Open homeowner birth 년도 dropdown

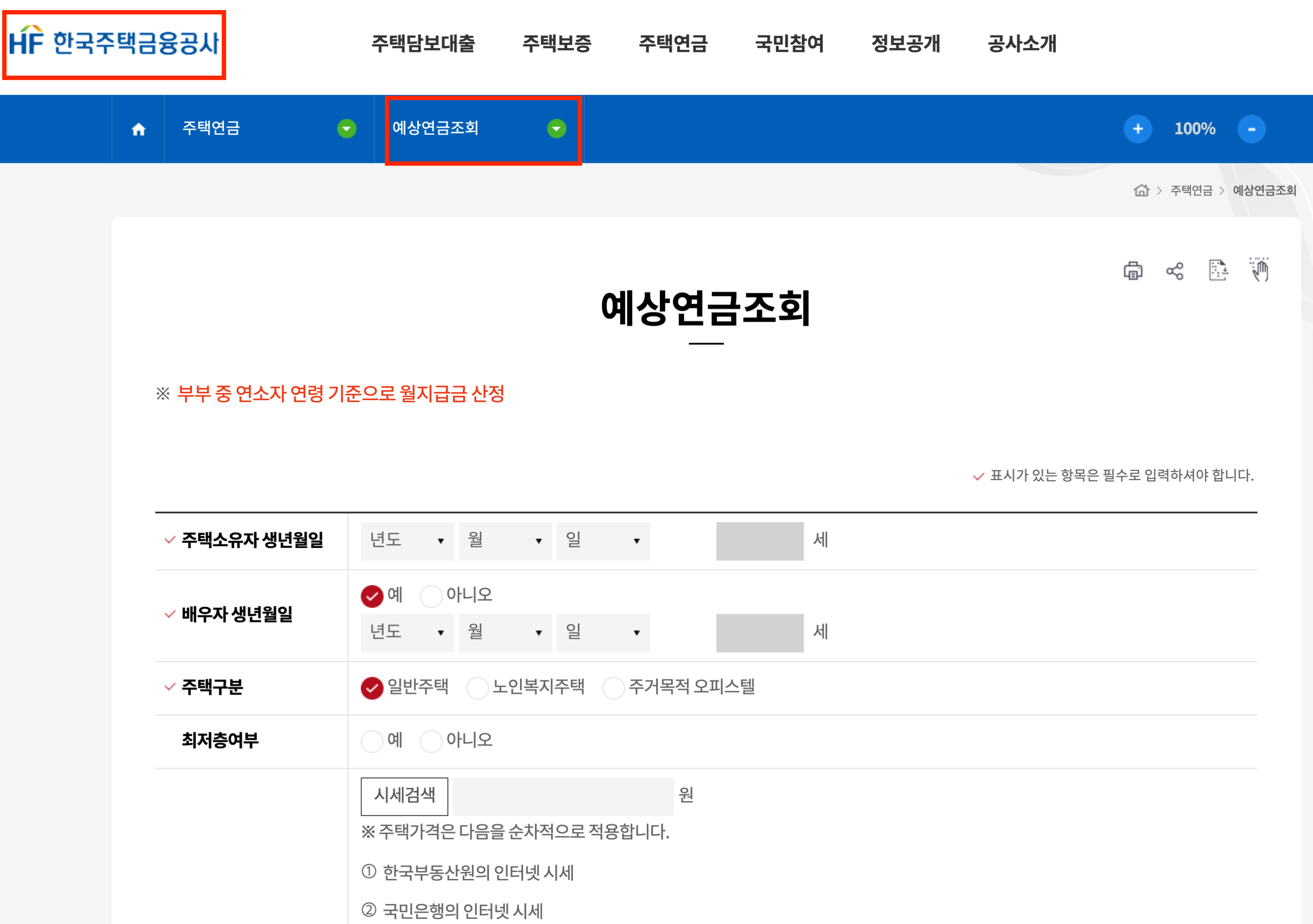pos(407,541)
